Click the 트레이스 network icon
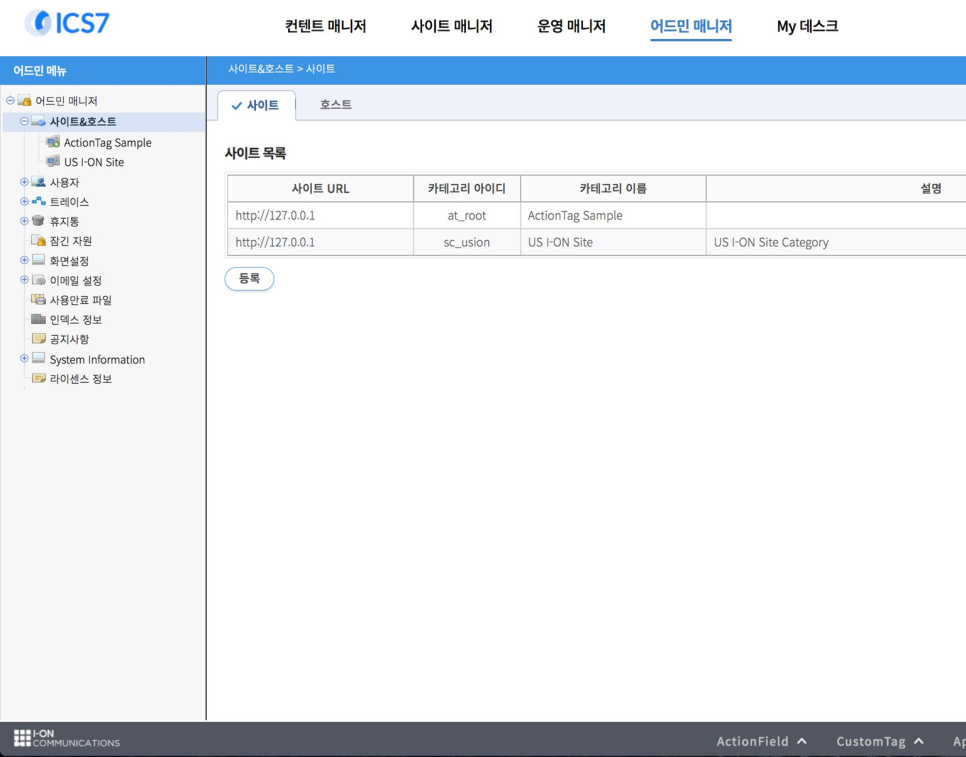Screen dimensions: 966x757 tap(38, 202)
